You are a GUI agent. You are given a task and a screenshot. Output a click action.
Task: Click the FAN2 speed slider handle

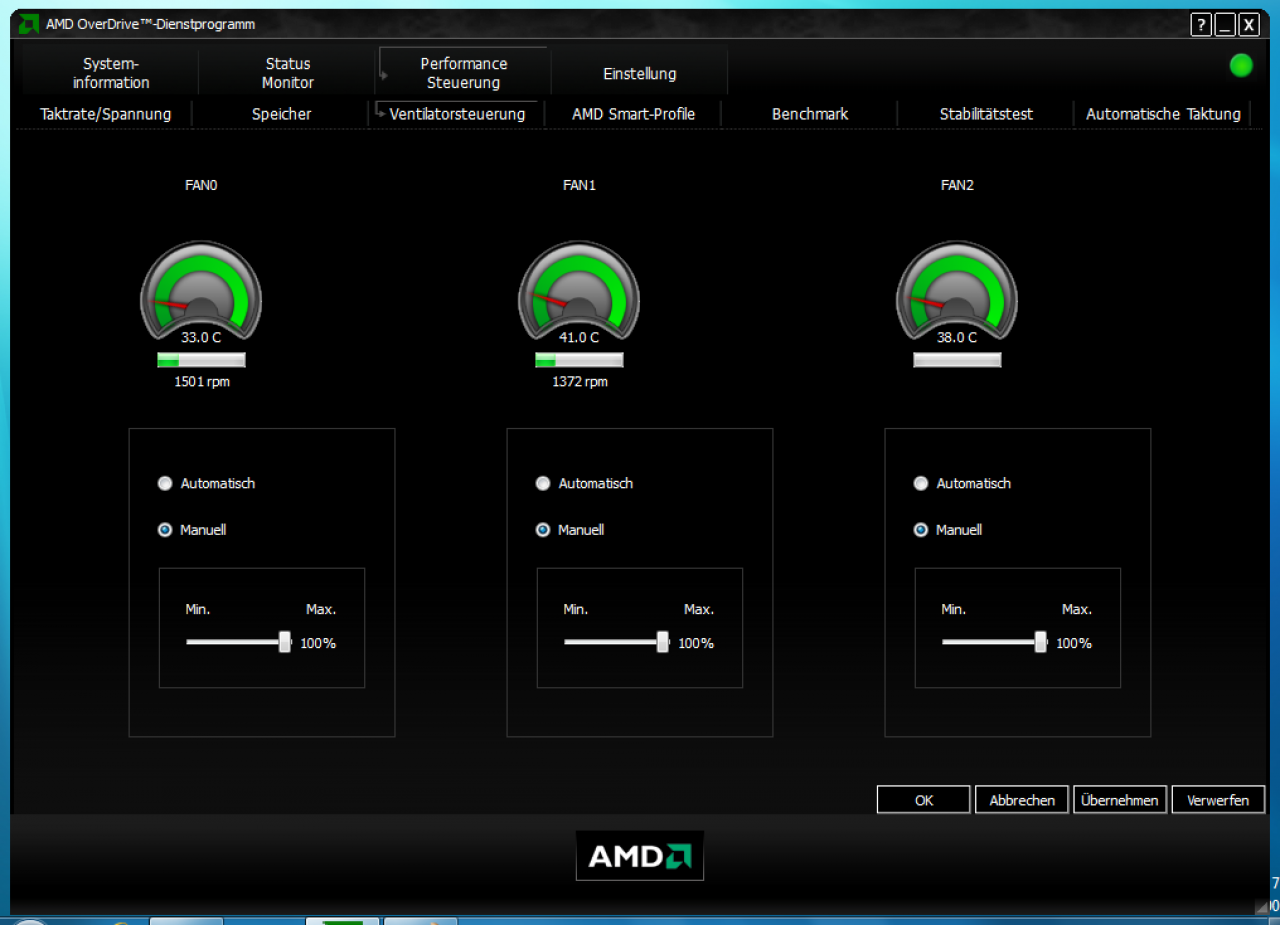(x=1041, y=642)
